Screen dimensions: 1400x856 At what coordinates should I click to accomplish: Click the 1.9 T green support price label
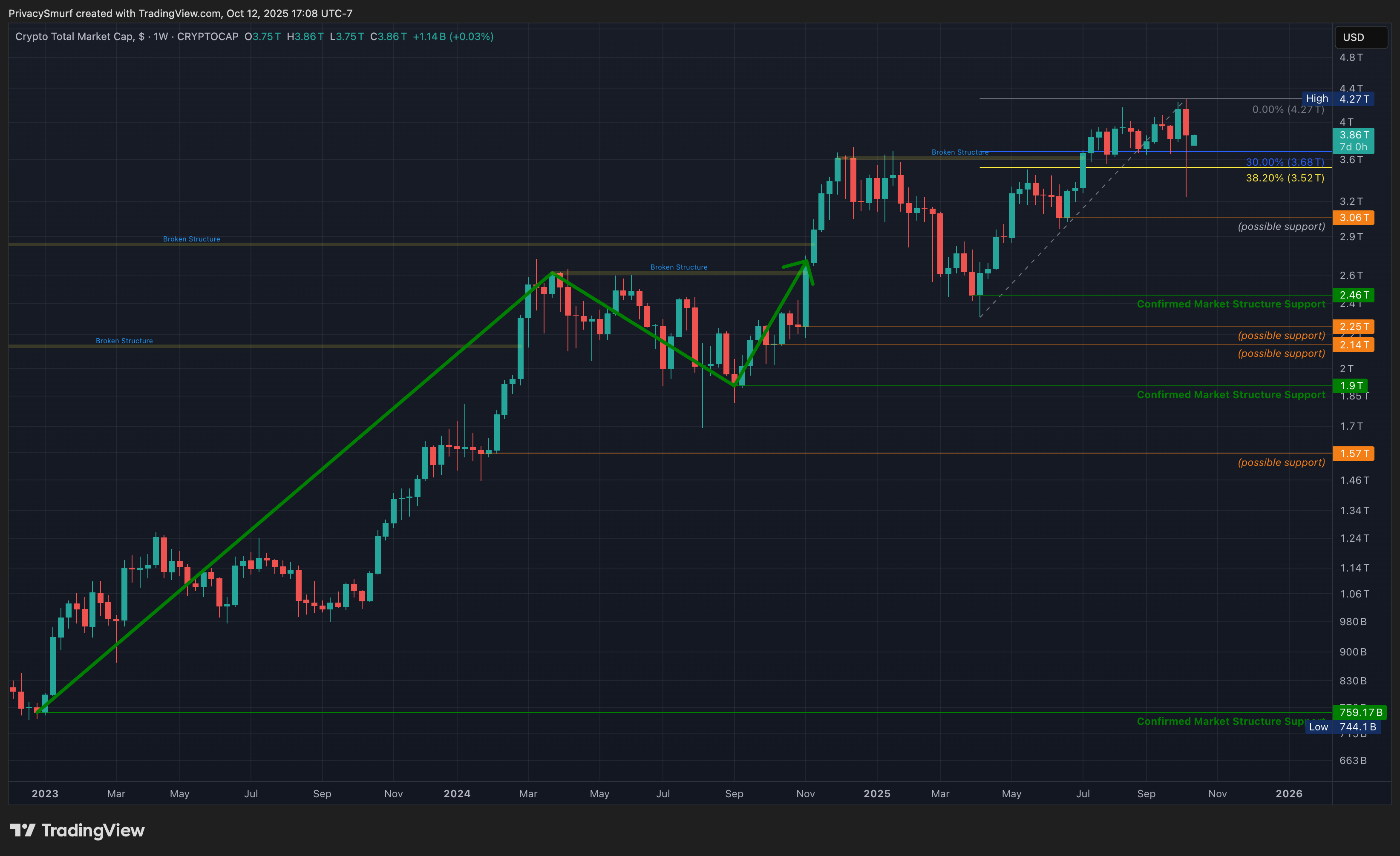[x=1351, y=386]
